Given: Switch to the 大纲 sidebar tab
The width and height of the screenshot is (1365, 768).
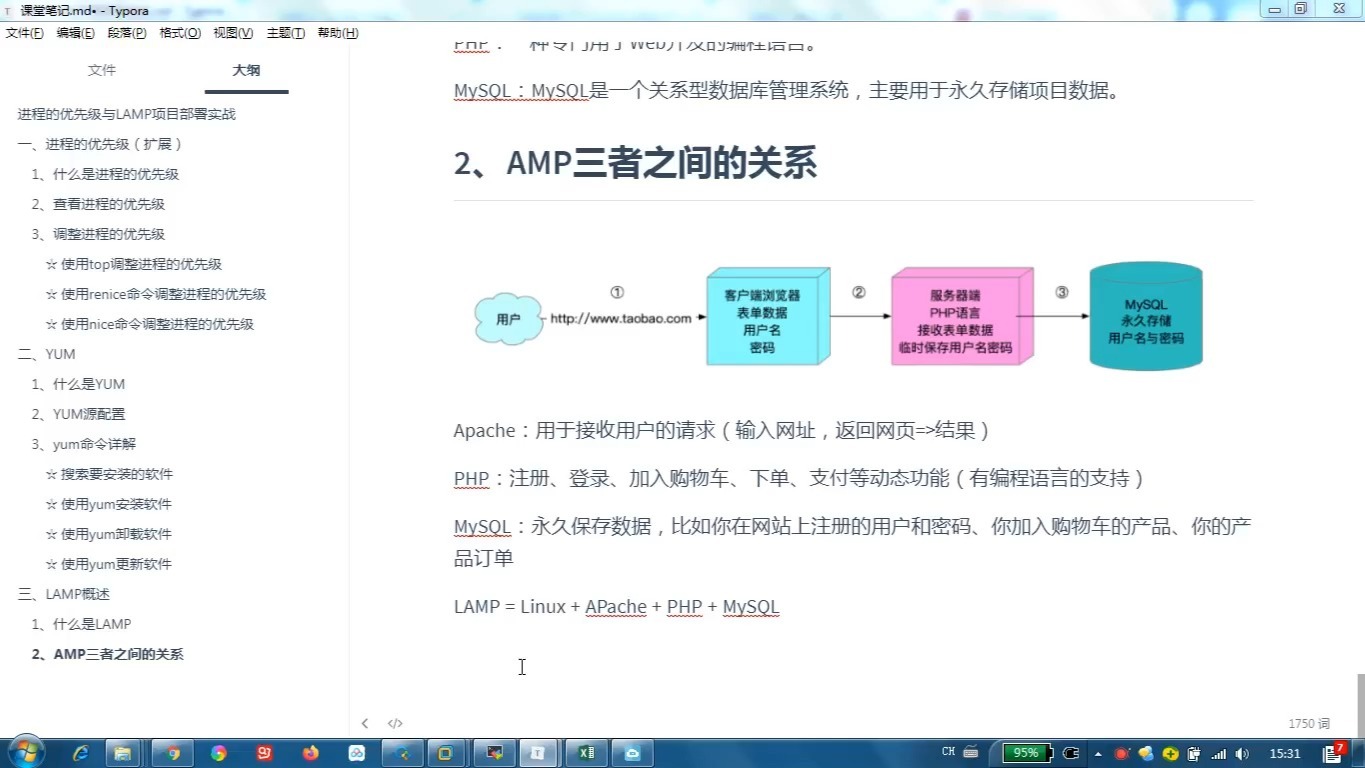Looking at the screenshot, I should 246,70.
